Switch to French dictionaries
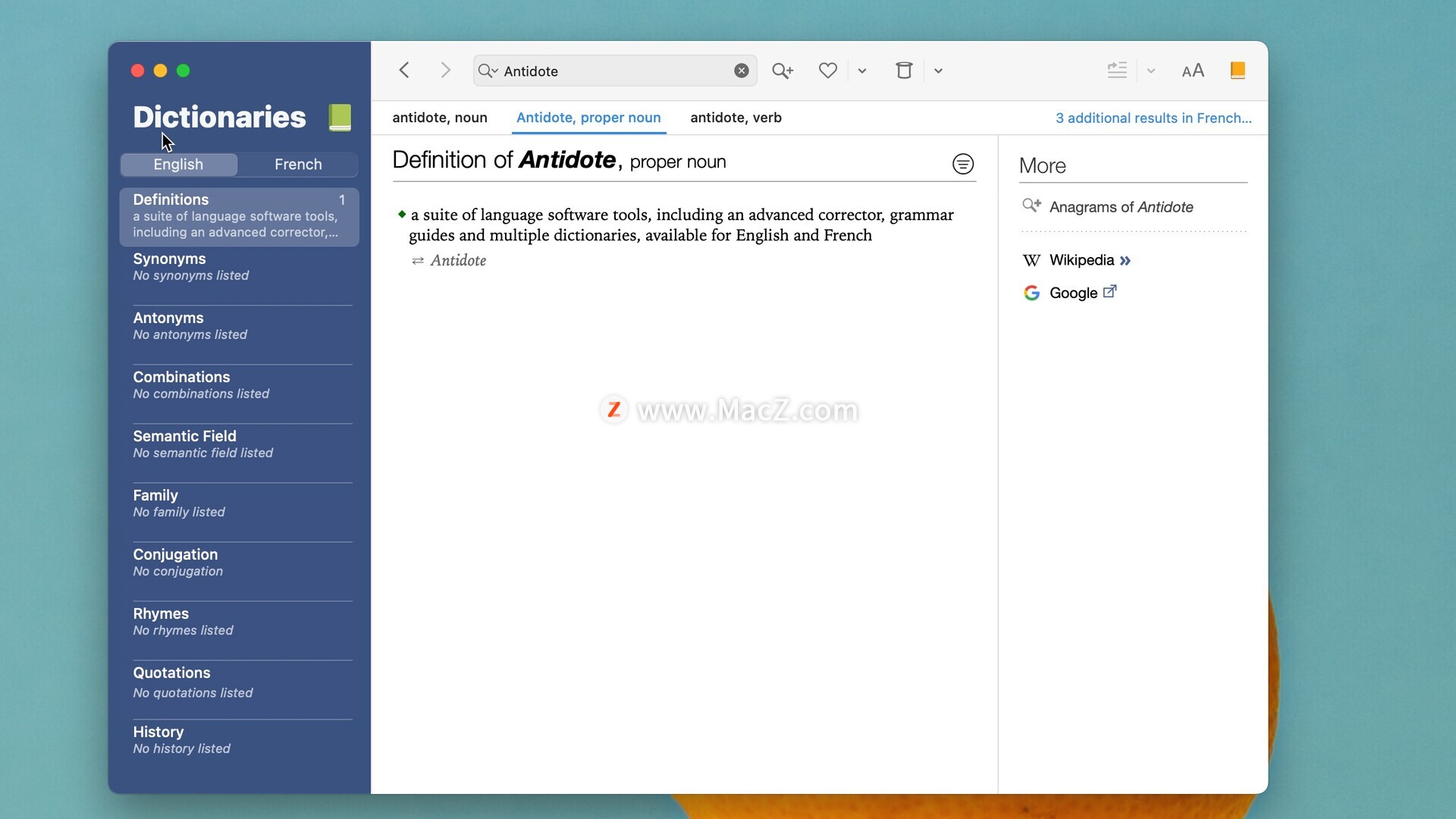 (298, 165)
